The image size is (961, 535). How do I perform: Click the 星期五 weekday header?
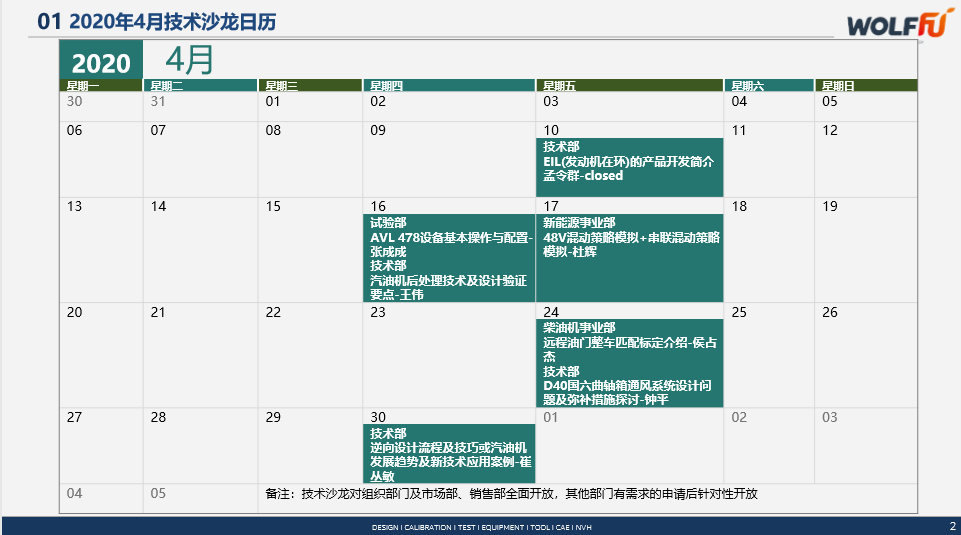(629, 86)
